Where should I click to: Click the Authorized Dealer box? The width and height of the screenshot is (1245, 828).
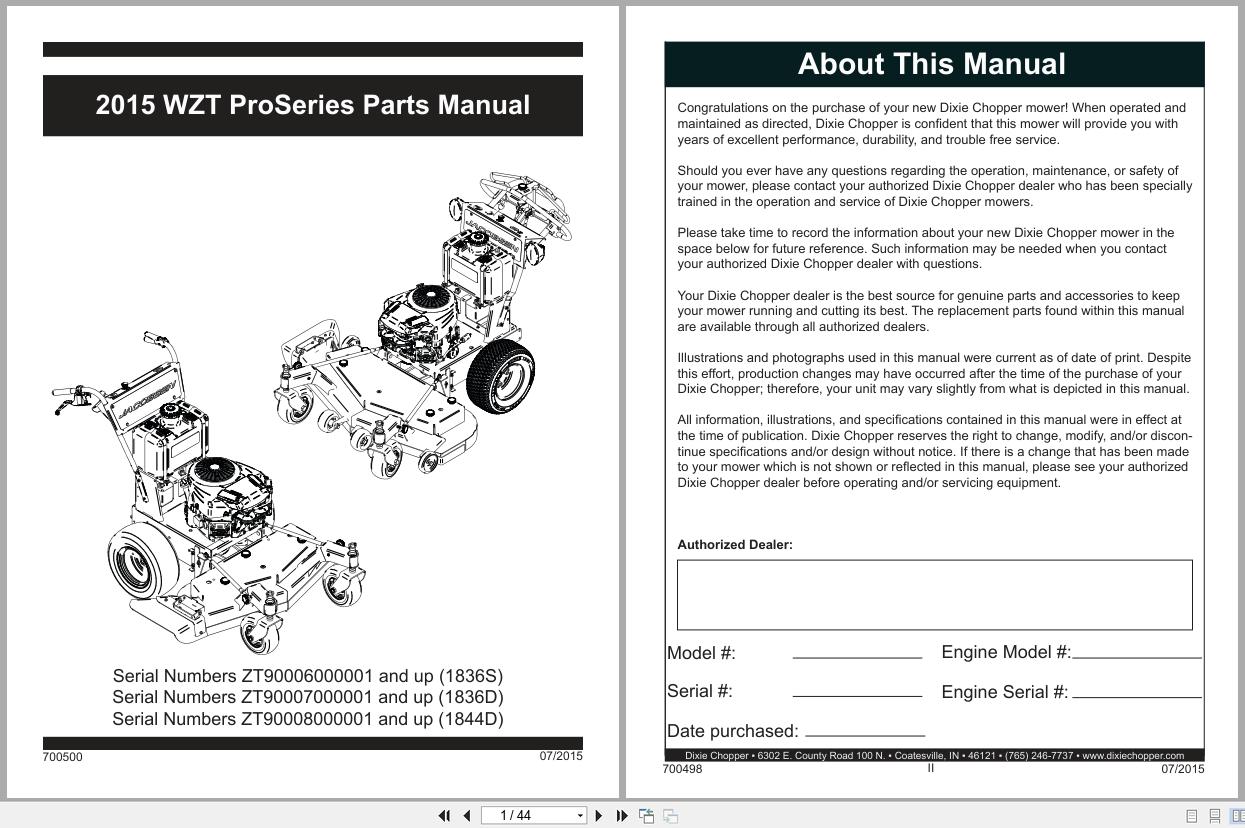coord(935,595)
